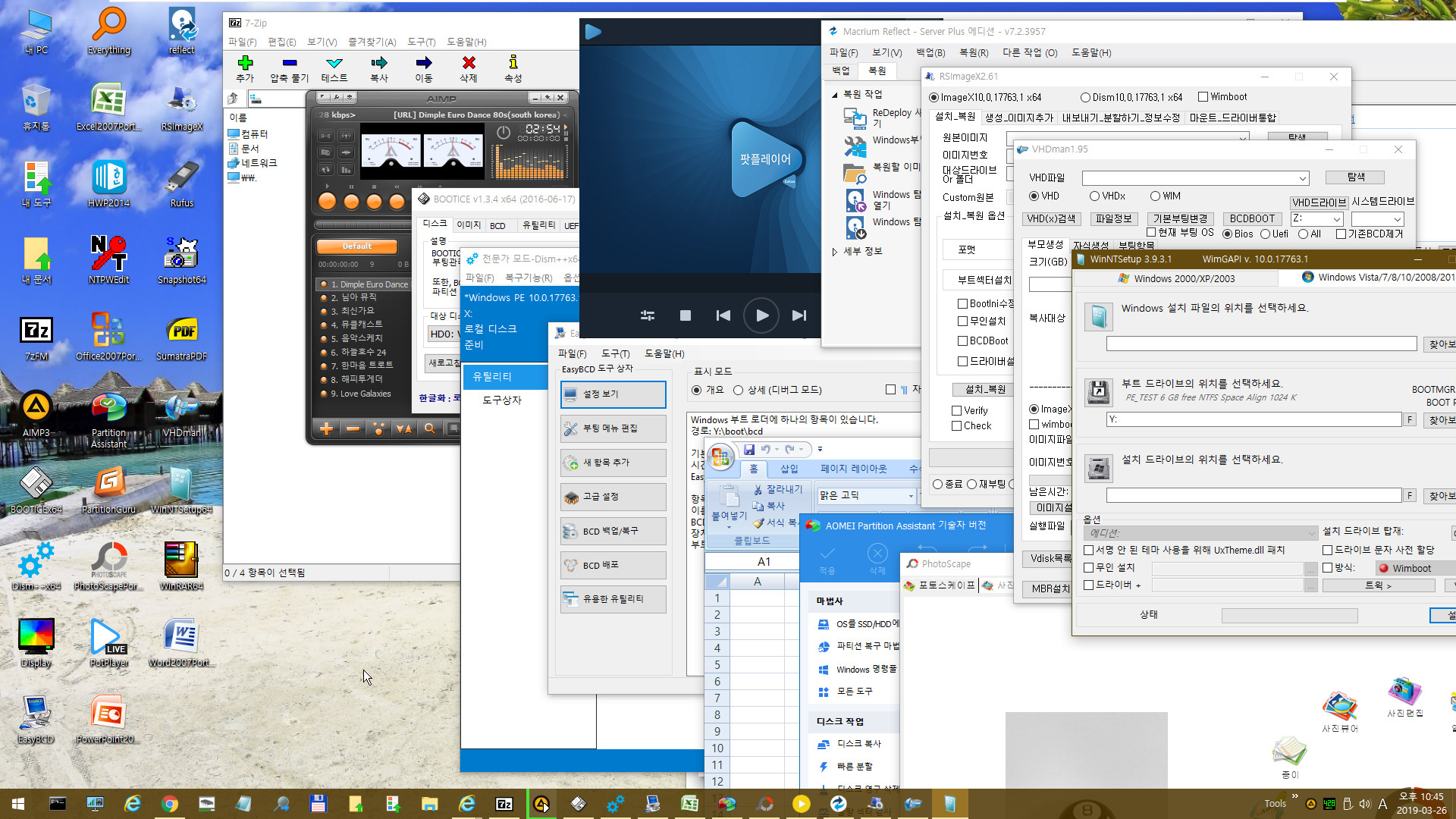Open the EasyBCD desktop icon
Image resolution: width=1456 pixels, height=819 pixels.
(36, 720)
